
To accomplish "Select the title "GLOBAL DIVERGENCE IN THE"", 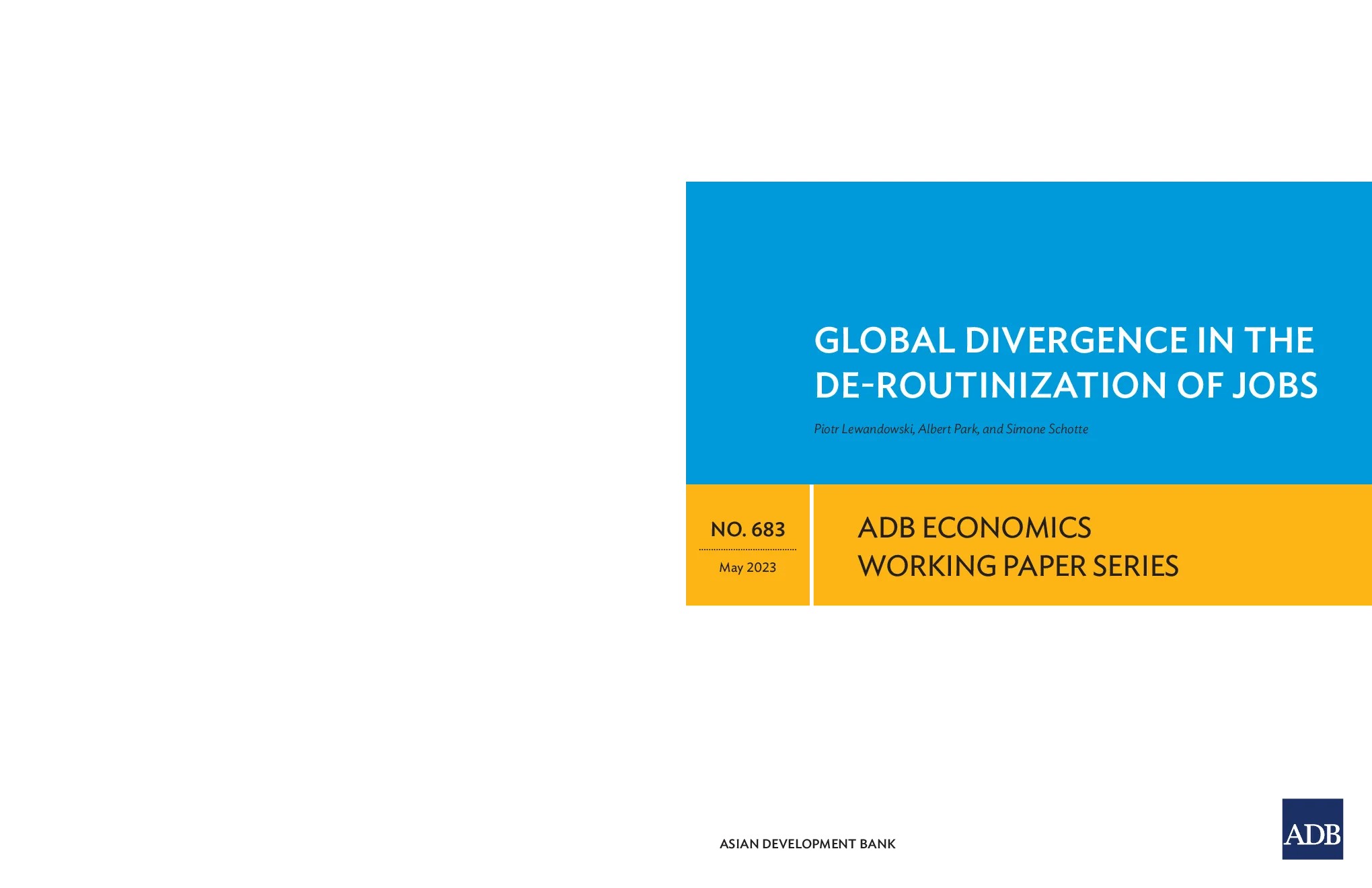I will tap(1064, 340).
